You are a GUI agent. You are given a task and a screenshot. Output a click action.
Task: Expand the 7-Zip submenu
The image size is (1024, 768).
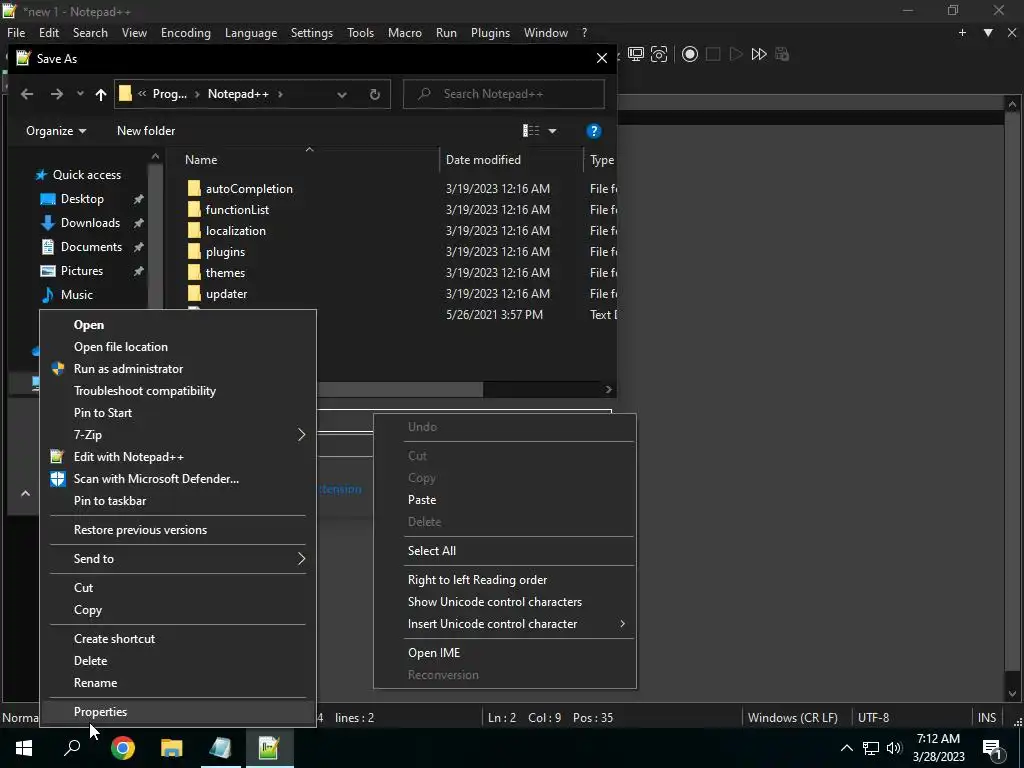click(x=301, y=435)
